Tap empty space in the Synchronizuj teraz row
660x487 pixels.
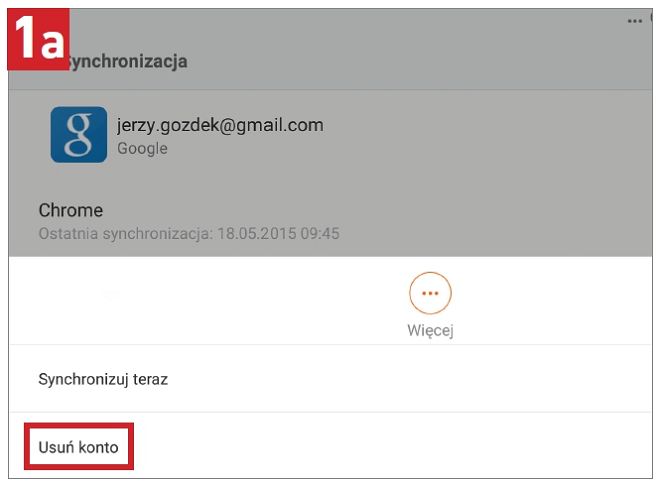408,379
